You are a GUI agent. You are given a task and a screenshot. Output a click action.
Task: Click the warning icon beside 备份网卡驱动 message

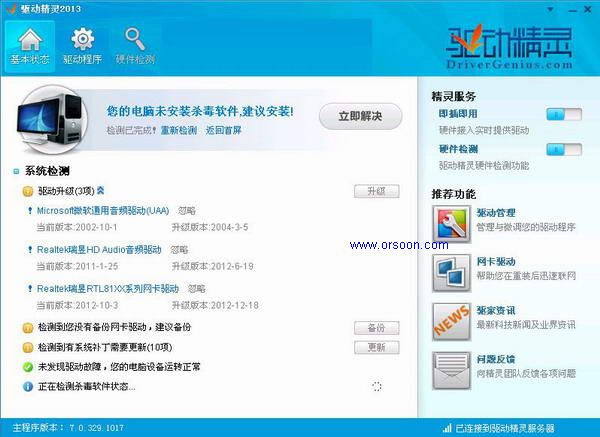28,328
